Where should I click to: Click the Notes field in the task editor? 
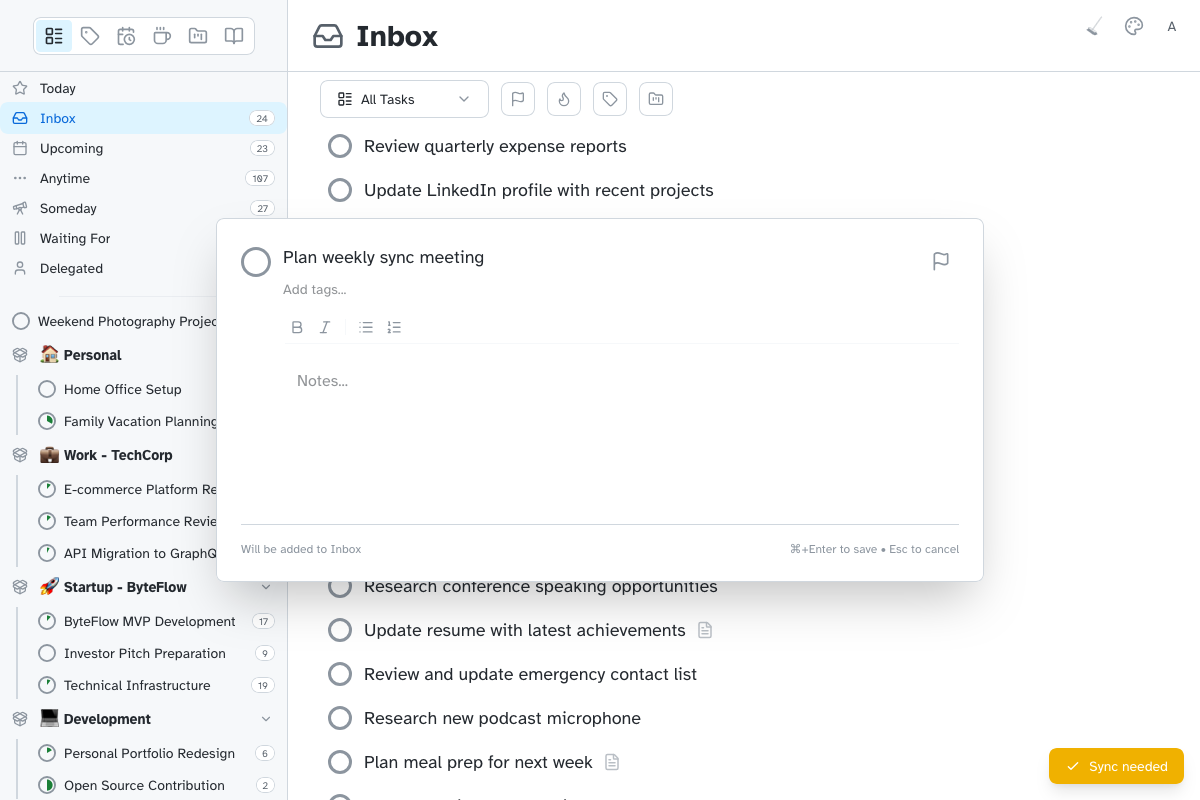point(500,381)
